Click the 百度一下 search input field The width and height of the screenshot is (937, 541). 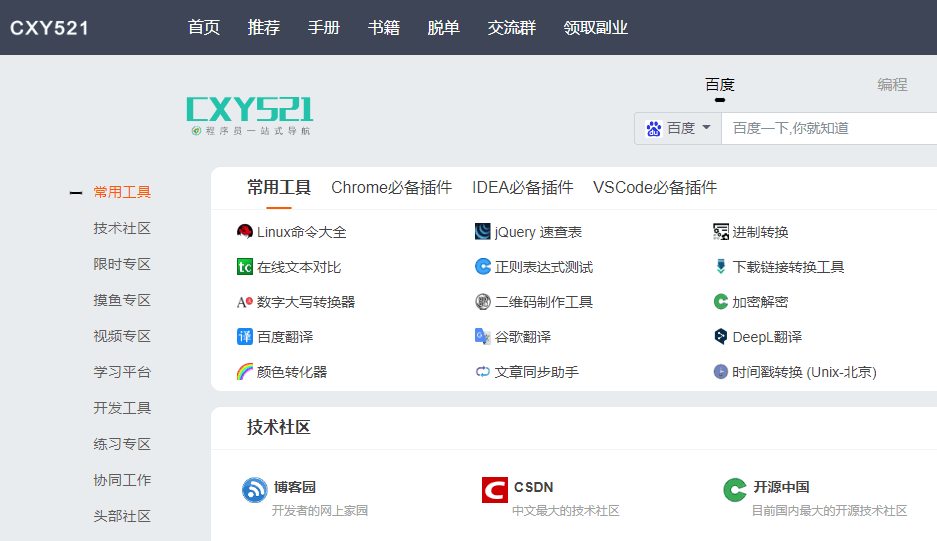click(828, 128)
